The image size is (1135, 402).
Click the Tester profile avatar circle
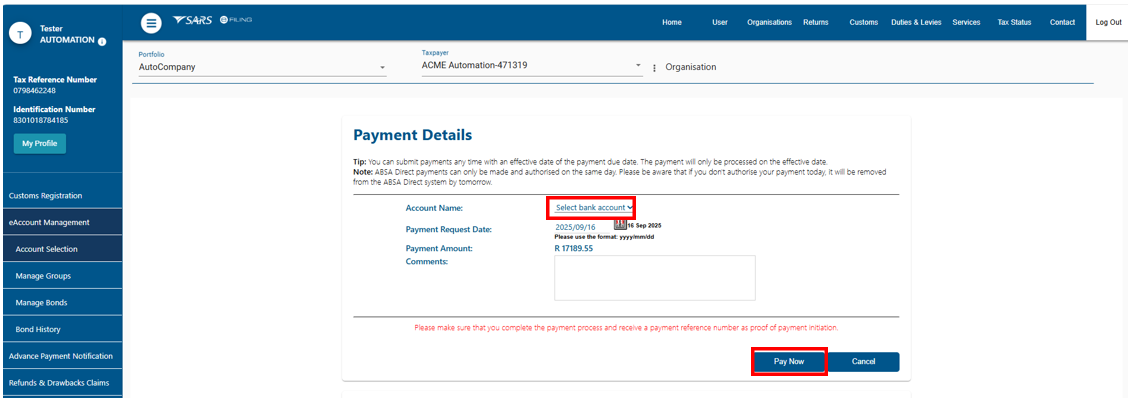coord(20,34)
